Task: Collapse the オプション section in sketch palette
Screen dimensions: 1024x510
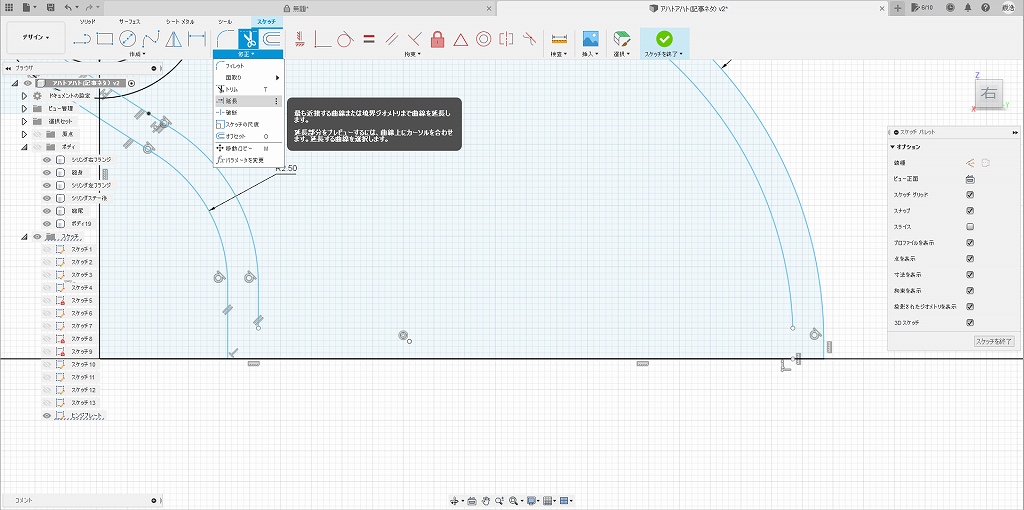Action: (893, 147)
